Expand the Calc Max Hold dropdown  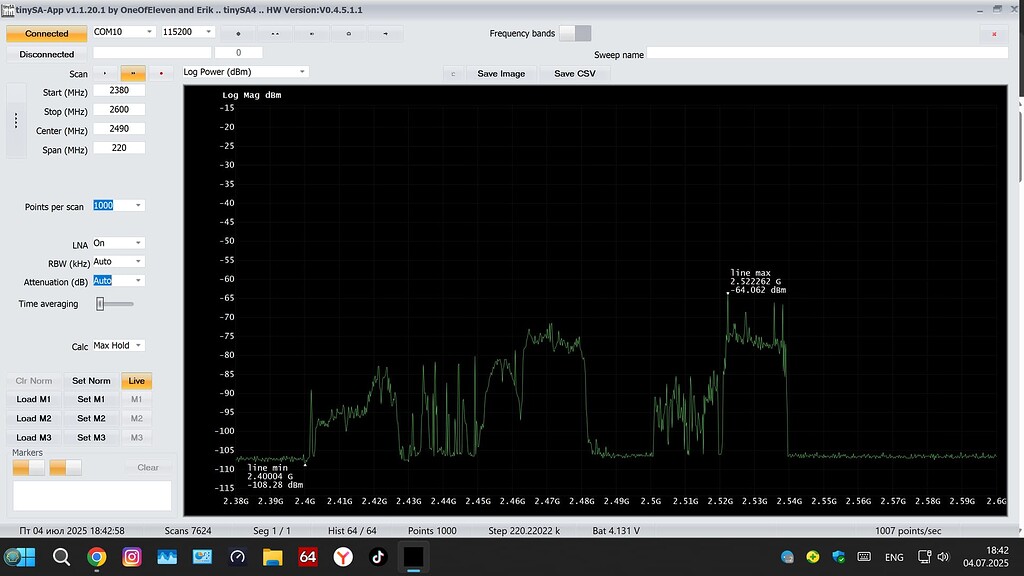point(118,345)
